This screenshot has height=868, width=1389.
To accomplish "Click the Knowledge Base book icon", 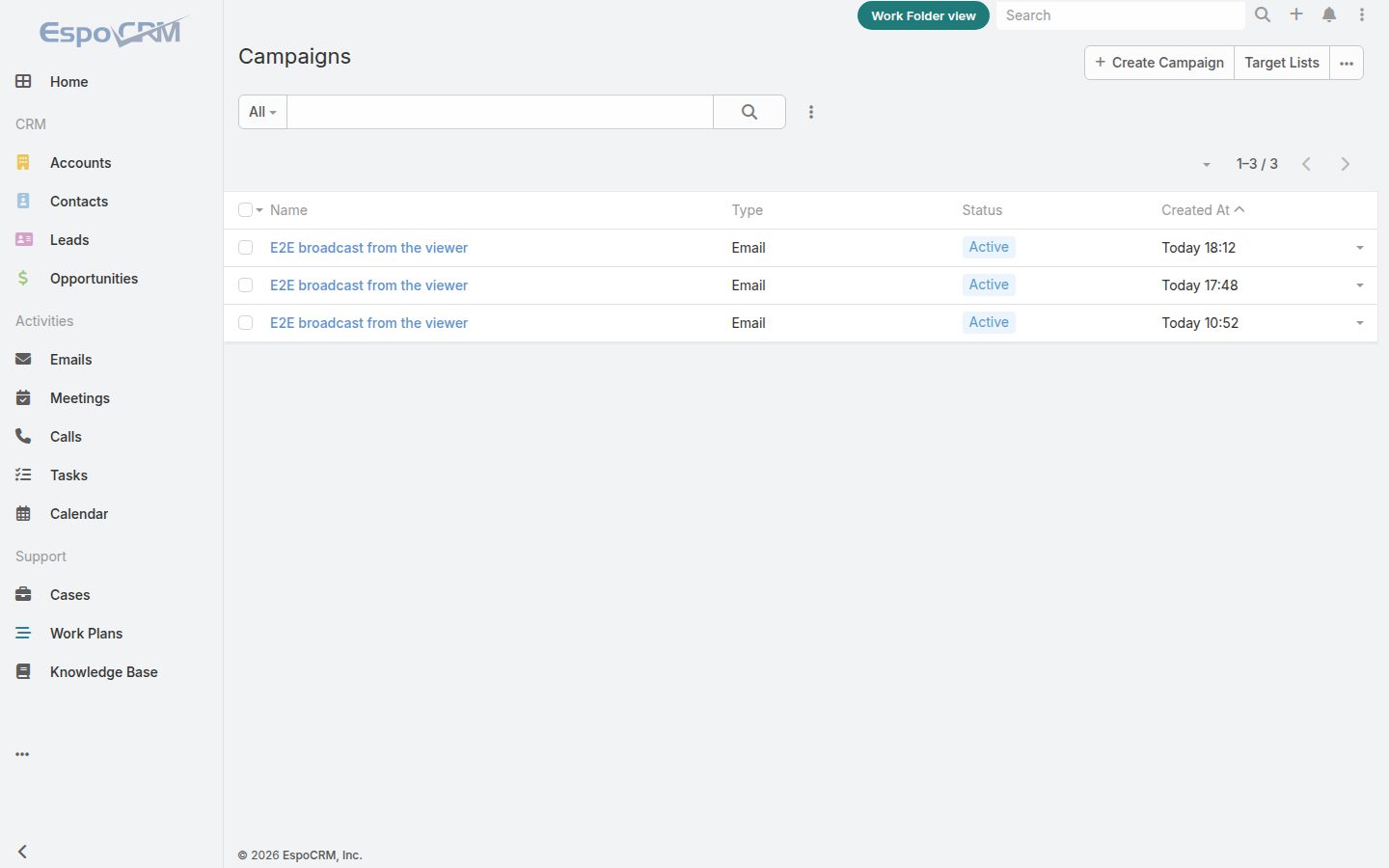I will tap(23, 672).
